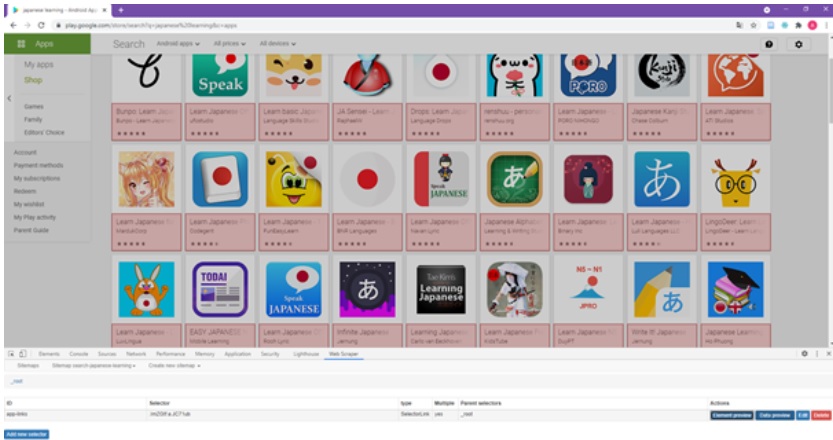The image size is (833, 440).
Task: Open the Create new sitemap dropdown
Action: pos(175,366)
